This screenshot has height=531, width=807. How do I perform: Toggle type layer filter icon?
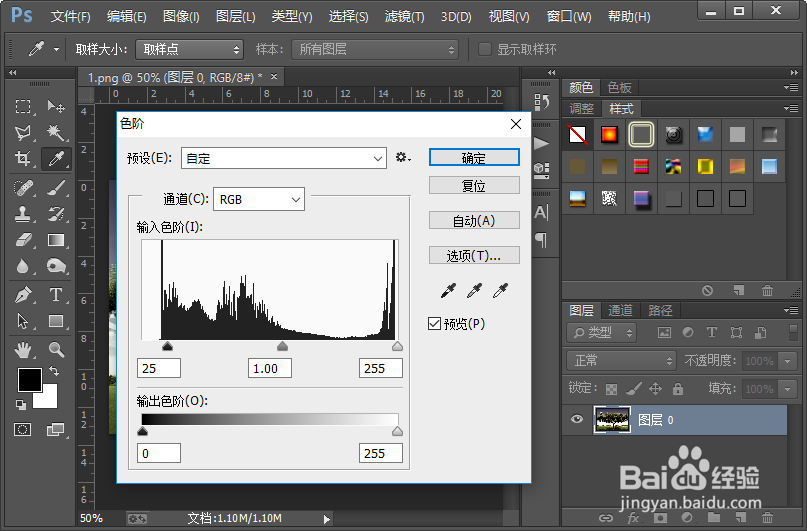[712, 332]
